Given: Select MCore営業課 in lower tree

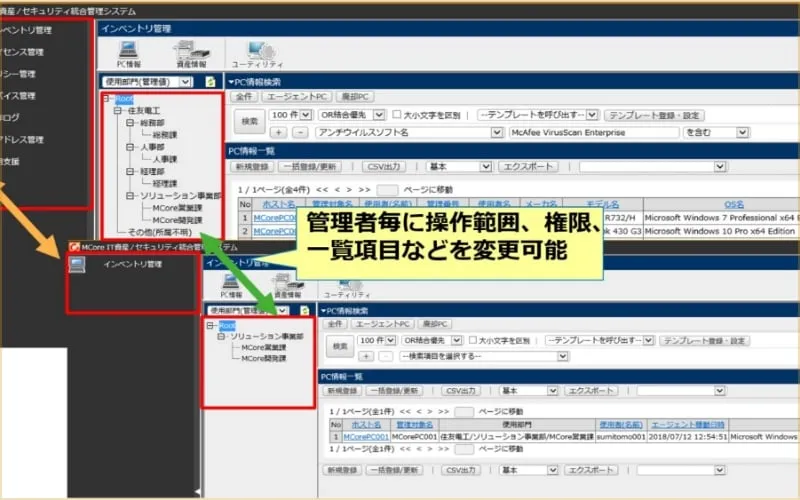Looking at the screenshot, I should pos(263,347).
